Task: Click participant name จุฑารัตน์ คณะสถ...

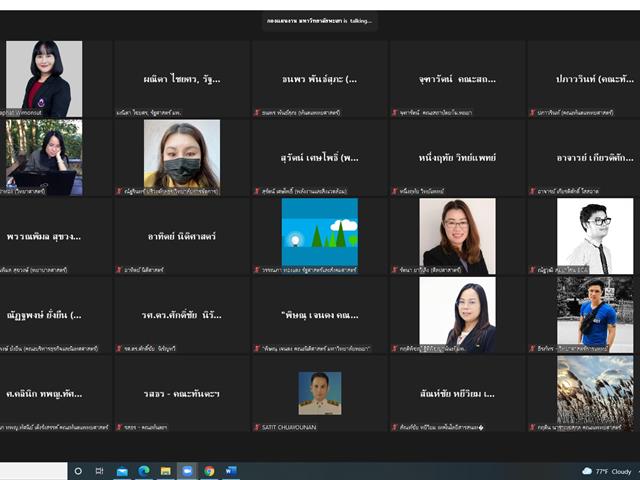Action: (x=458, y=79)
